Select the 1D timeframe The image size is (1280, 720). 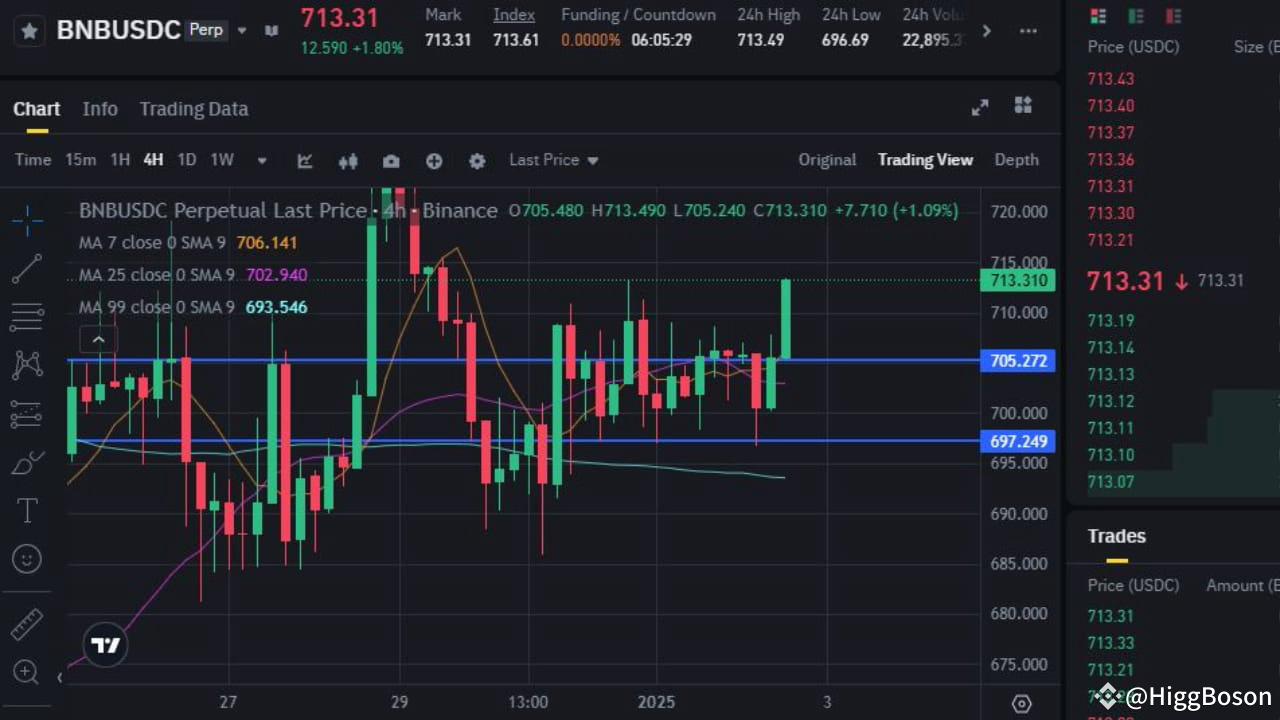(x=186, y=160)
